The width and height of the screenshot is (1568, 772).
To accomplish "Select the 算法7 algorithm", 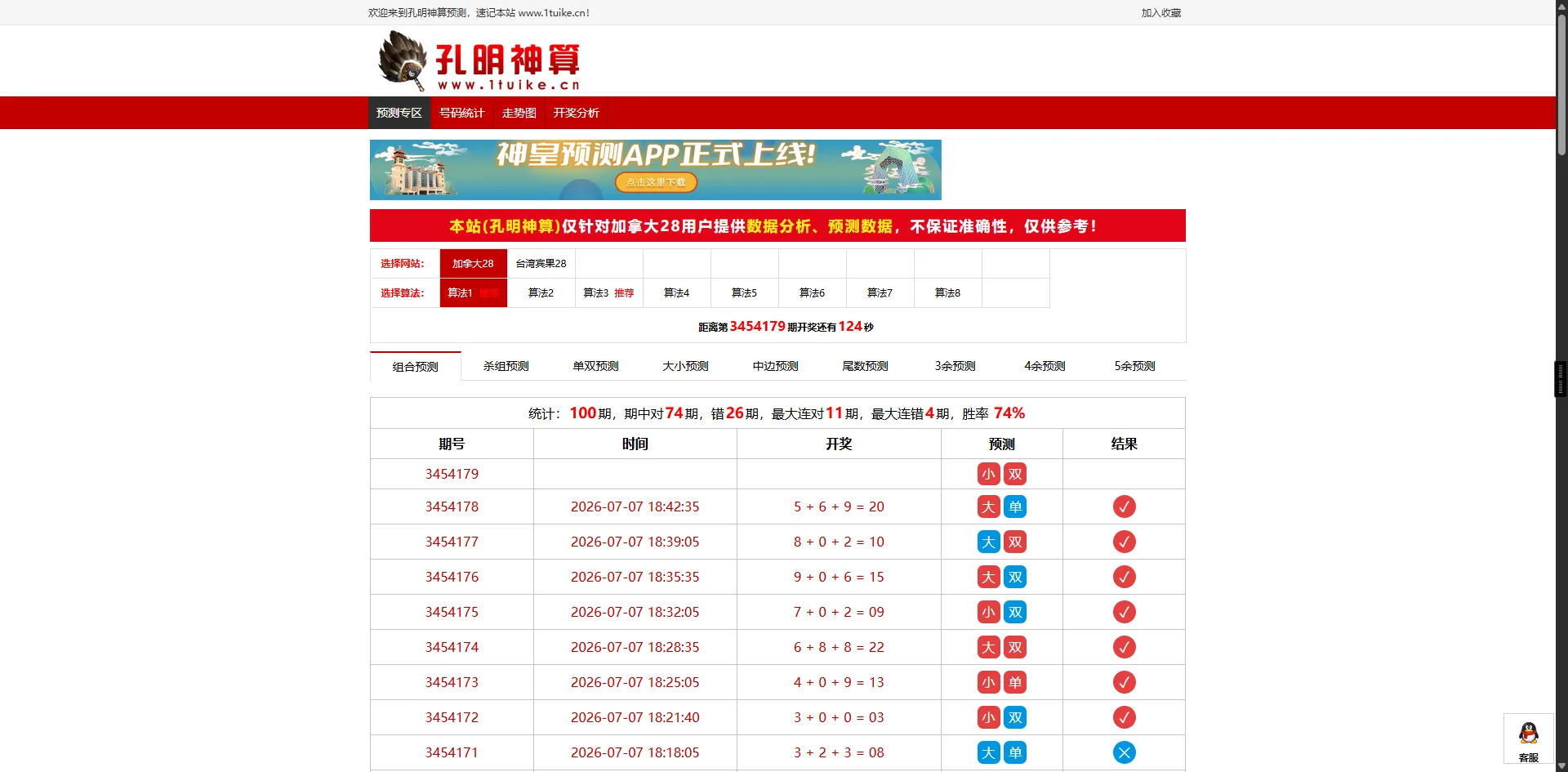I will click(880, 293).
